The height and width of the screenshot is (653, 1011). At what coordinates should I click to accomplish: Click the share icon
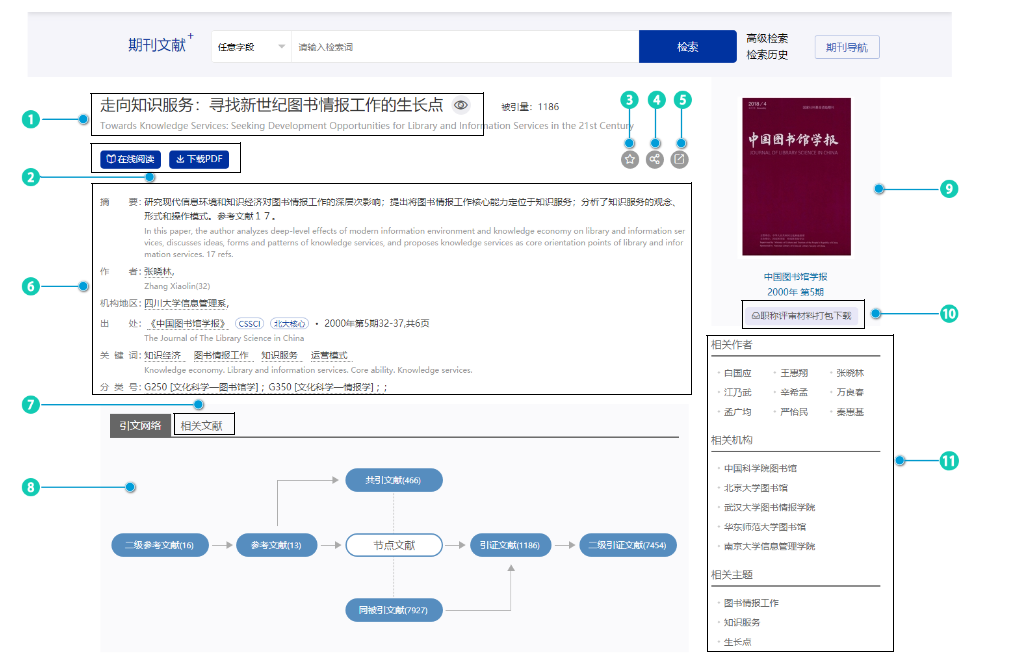(655, 158)
